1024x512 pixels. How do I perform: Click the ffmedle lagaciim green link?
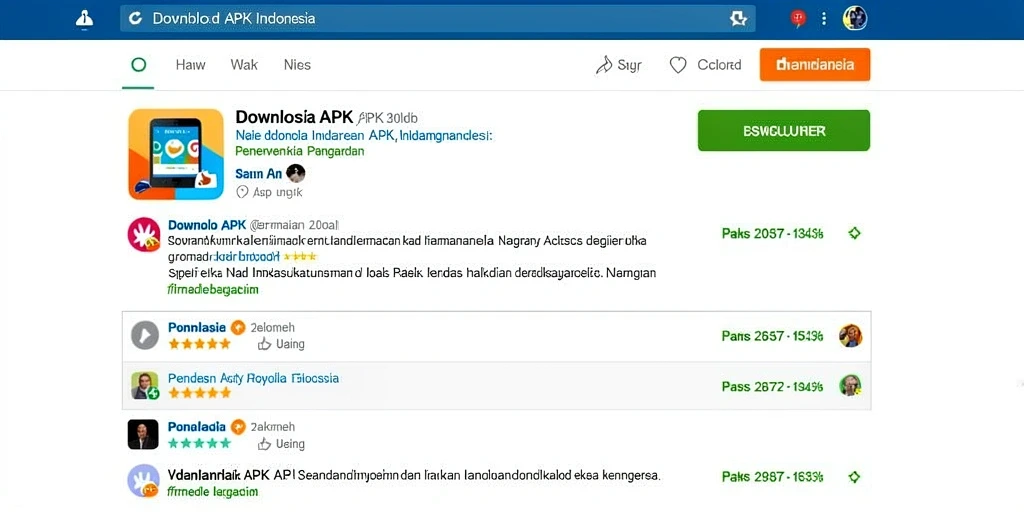pyautogui.click(x=211, y=490)
